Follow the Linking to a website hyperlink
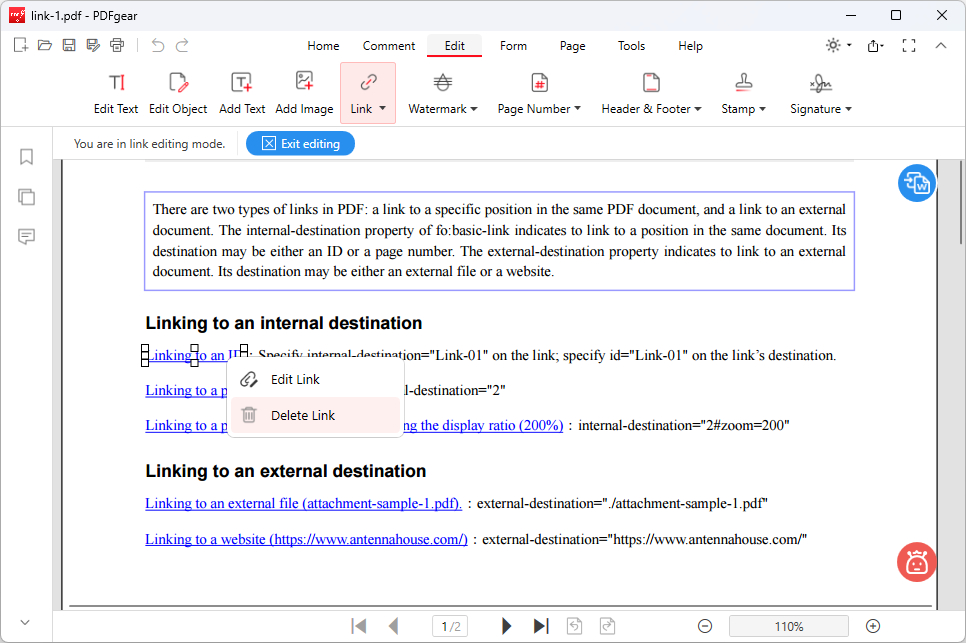This screenshot has height=643, width=966. pos(305,539)
